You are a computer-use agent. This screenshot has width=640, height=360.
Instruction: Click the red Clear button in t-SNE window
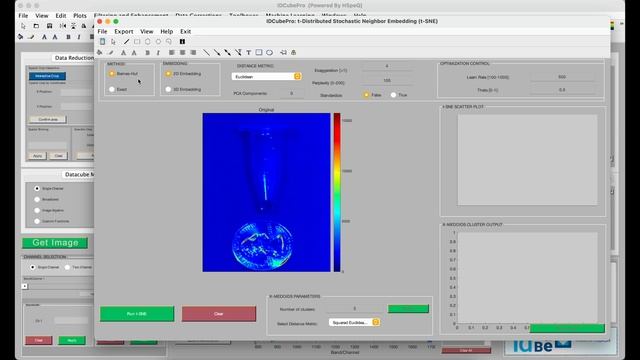(x=219, y=314)
